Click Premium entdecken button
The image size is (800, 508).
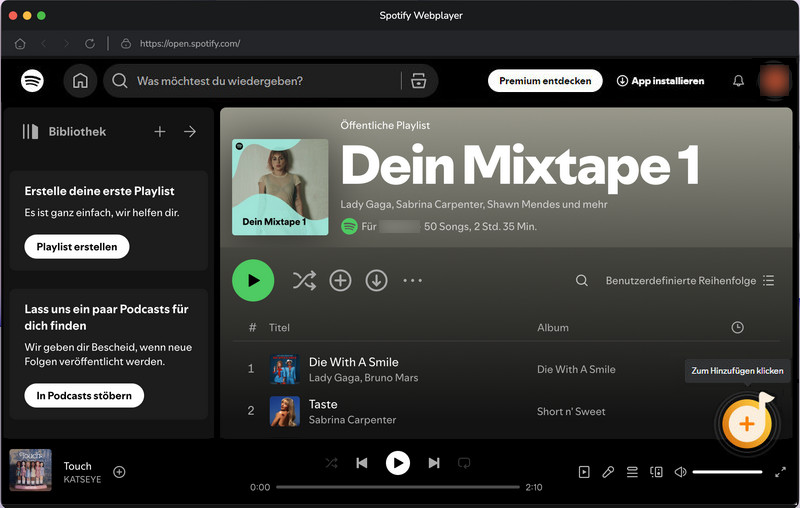[545, 81]
